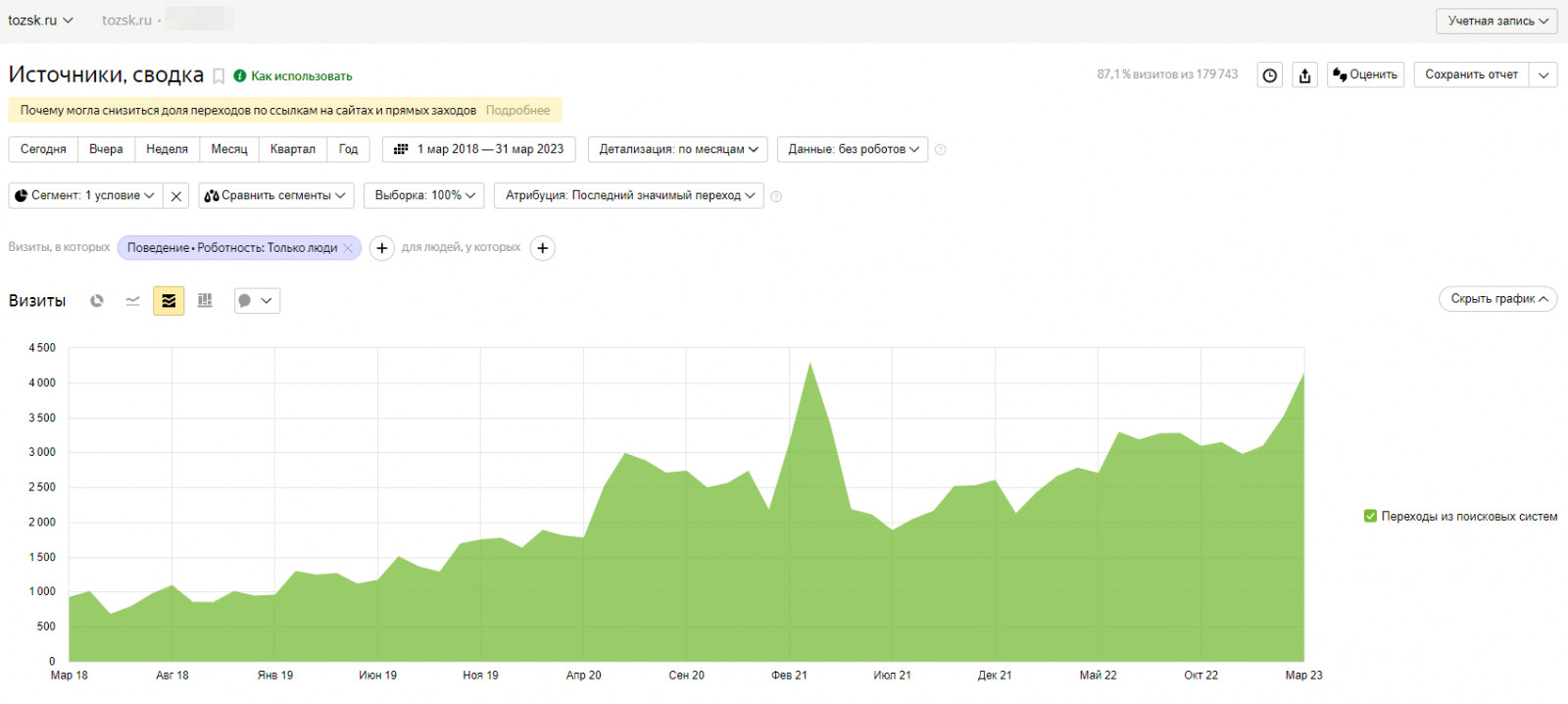Toggle Переходы из поисковых систем checkbox
The height and width of the screenshot is (704, 1568).
point(1370,517)
